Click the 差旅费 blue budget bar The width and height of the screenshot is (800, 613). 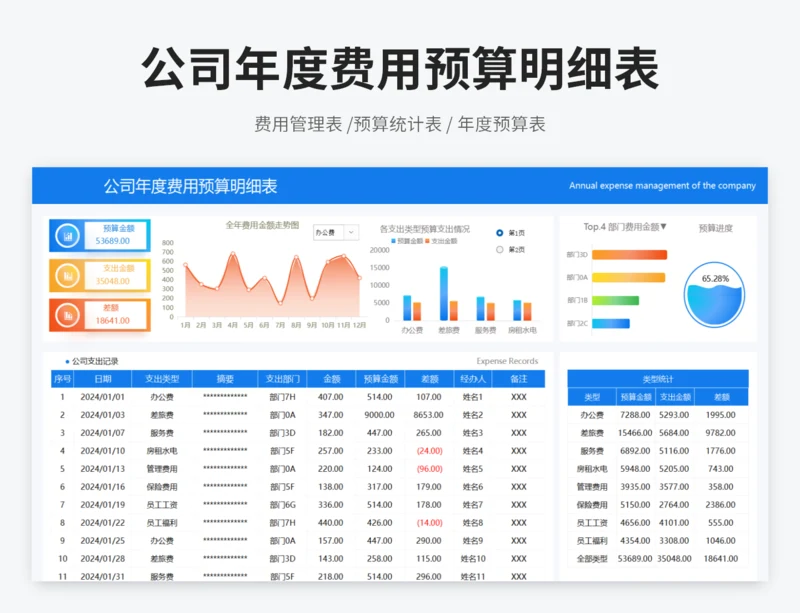(444, 293)
